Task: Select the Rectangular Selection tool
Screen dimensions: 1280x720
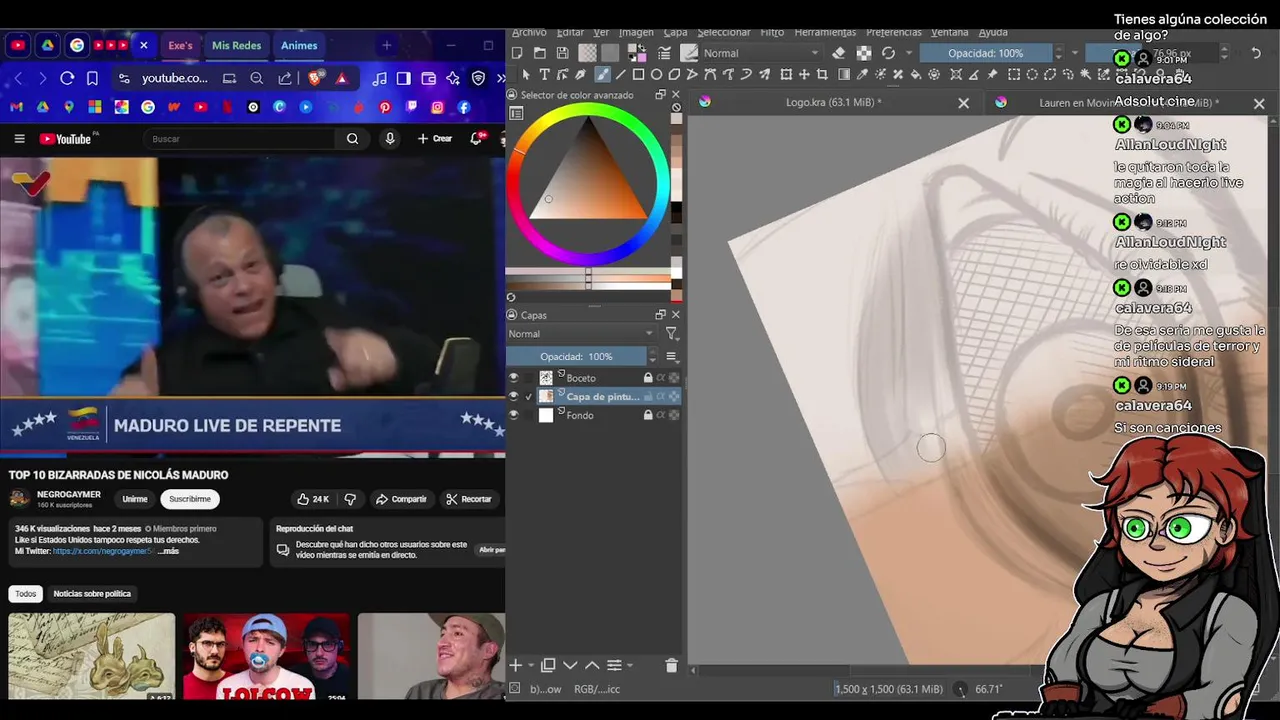Action: tap(1014, 74)
